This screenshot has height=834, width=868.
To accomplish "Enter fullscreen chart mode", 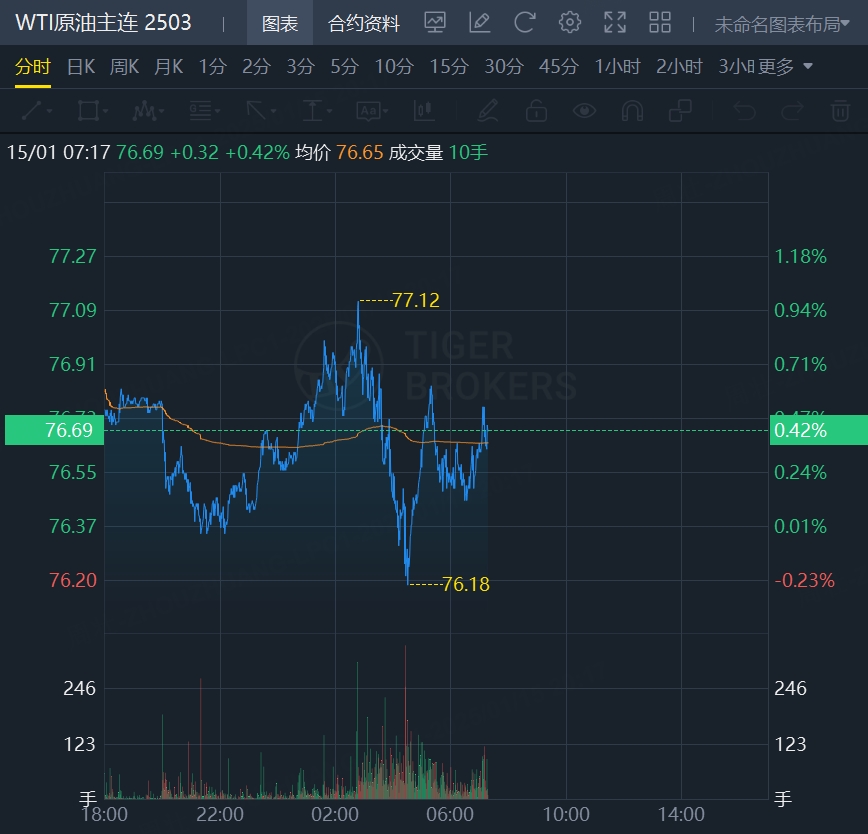I will pos(614,22).
